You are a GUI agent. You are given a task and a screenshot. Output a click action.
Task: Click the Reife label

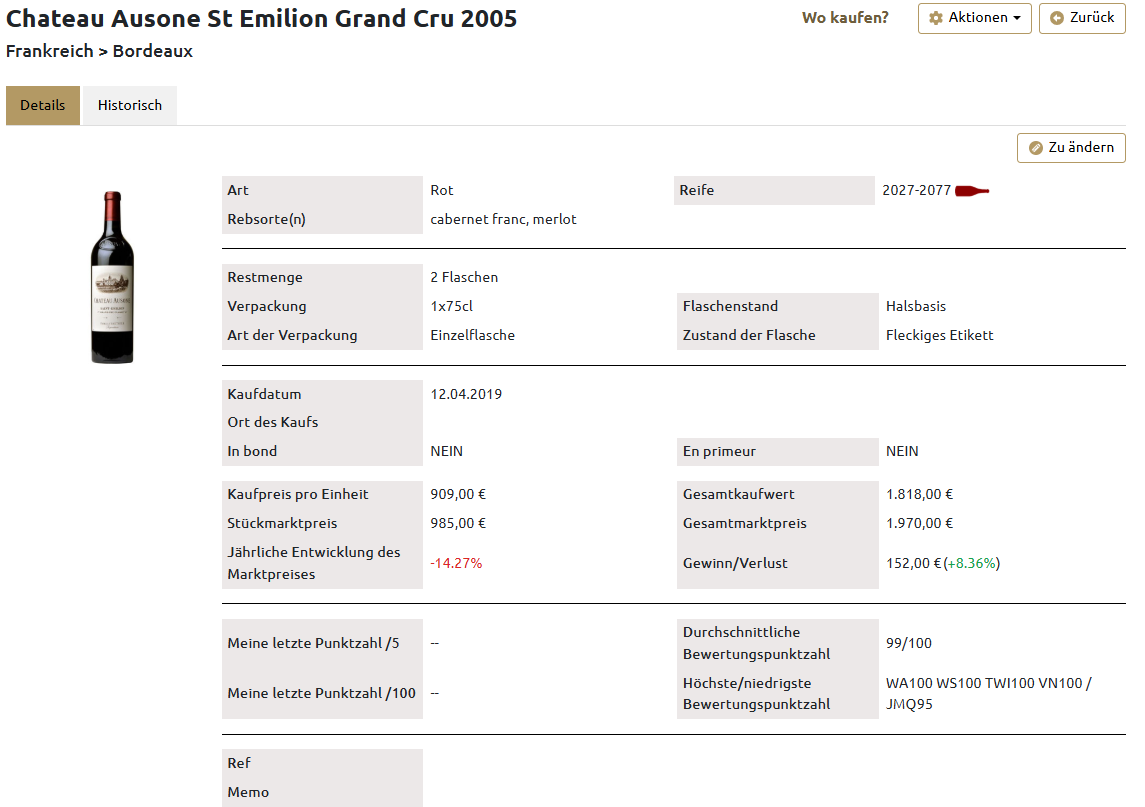point(697,191)
